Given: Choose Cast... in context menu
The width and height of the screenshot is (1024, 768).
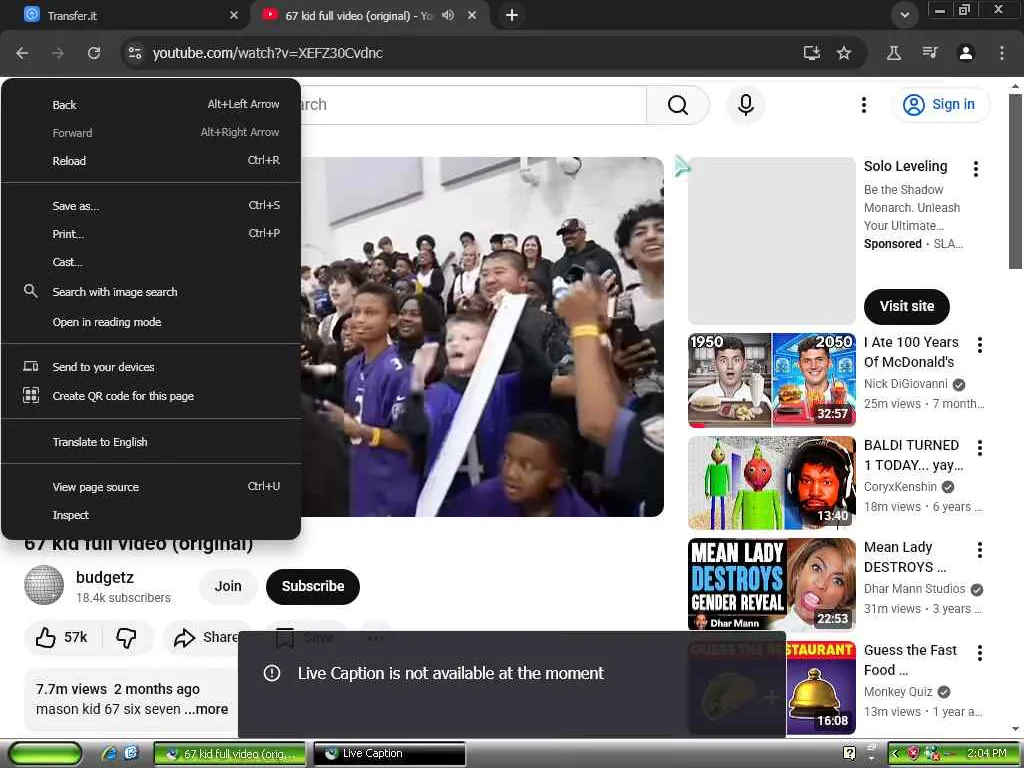Looking at the screenshot, I should pyautogui.click(x=151, y=262).
